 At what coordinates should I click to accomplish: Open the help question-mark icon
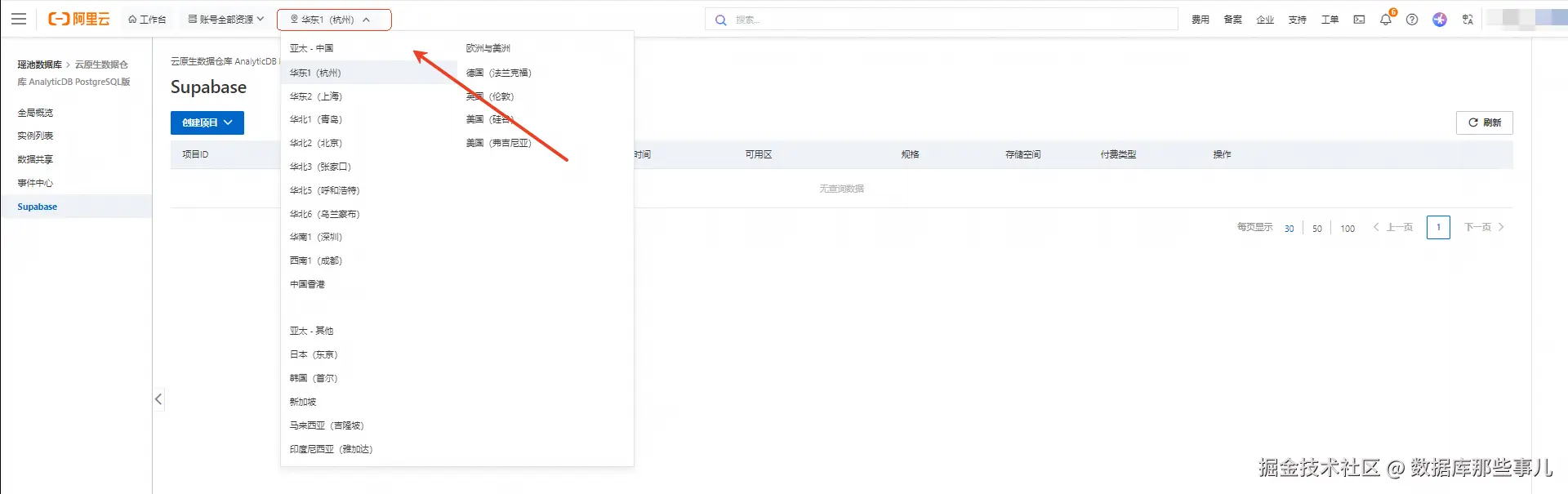click(1412, 20)
